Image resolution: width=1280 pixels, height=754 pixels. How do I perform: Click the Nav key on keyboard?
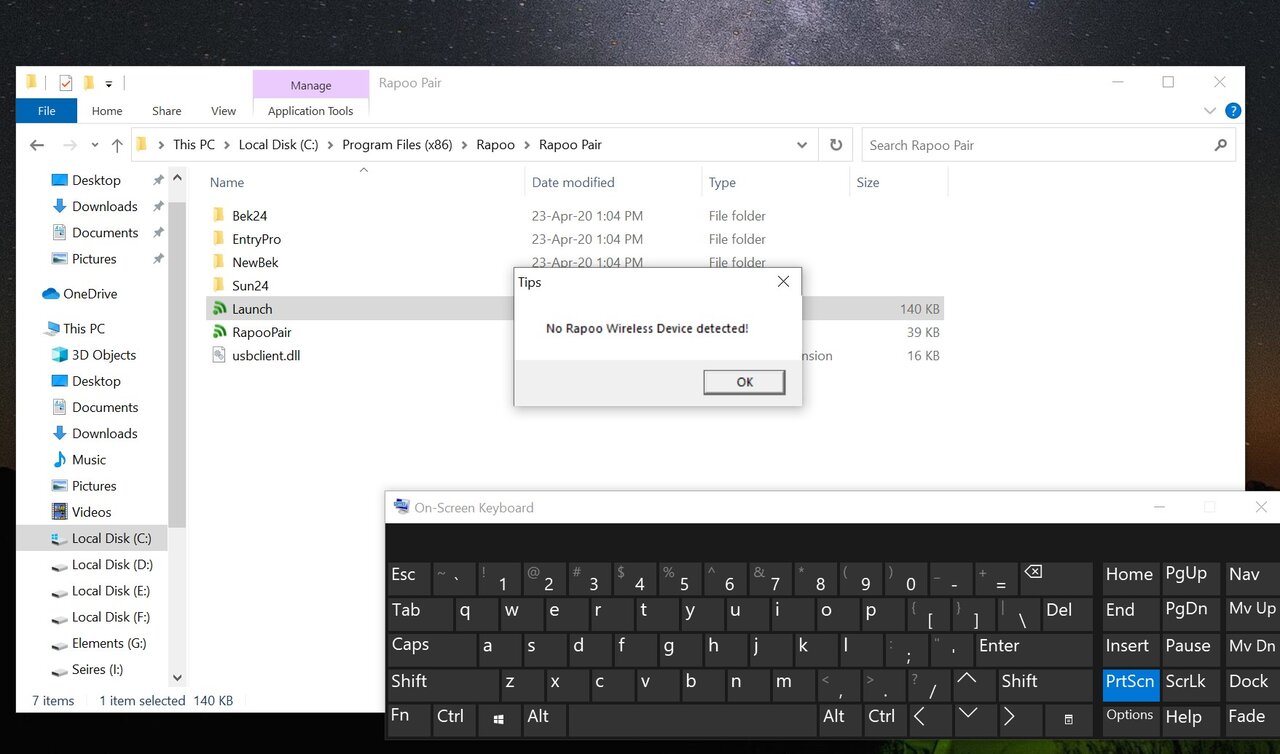1252,578
